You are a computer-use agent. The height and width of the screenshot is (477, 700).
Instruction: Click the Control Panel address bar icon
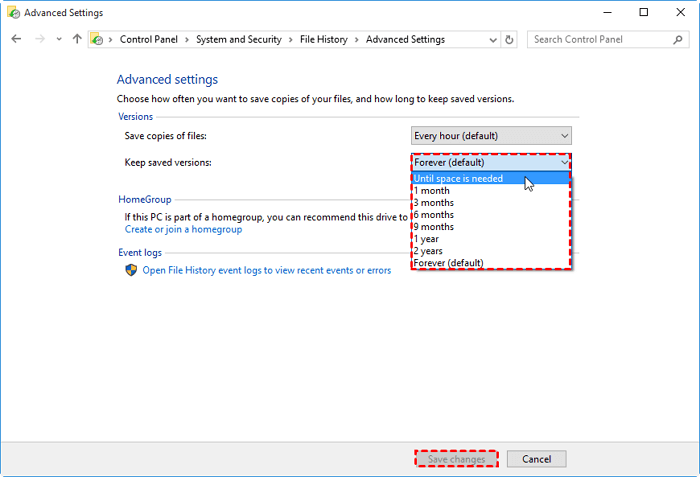coord(97,39)
